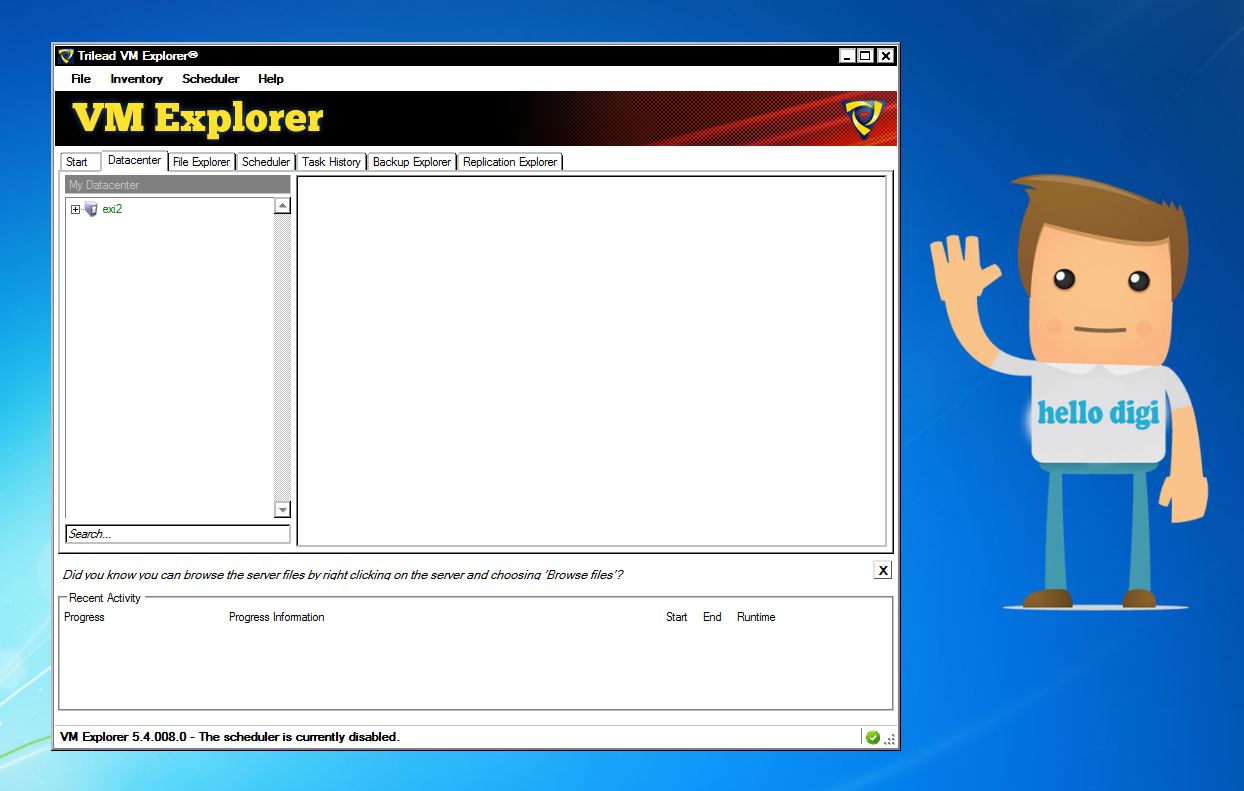Open the File menu

81,79
